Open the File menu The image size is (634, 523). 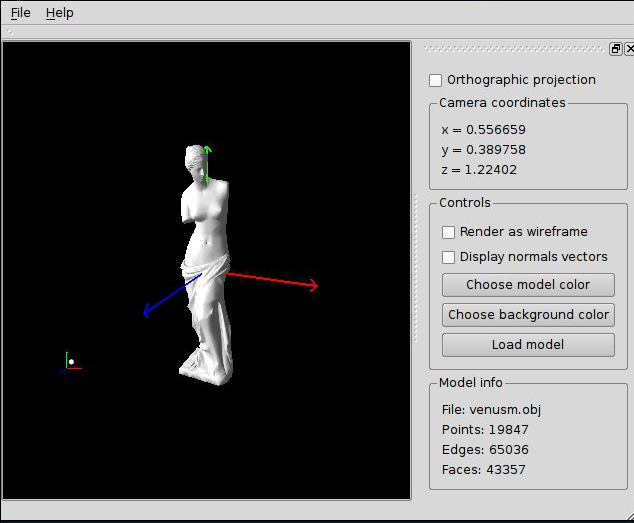(20, 13)
